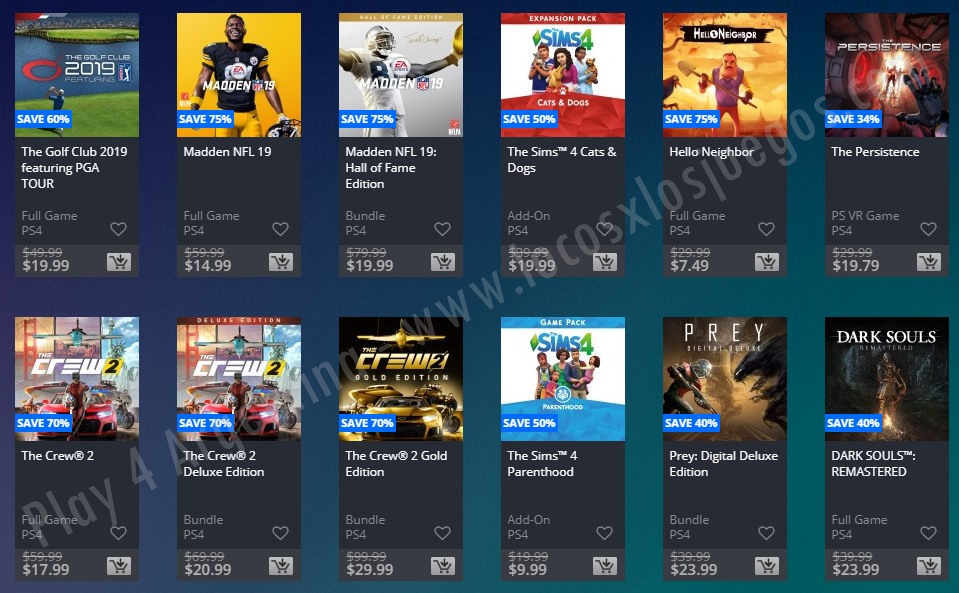Open Madden NFL 19 cover thumbnail

click(239, 75)
